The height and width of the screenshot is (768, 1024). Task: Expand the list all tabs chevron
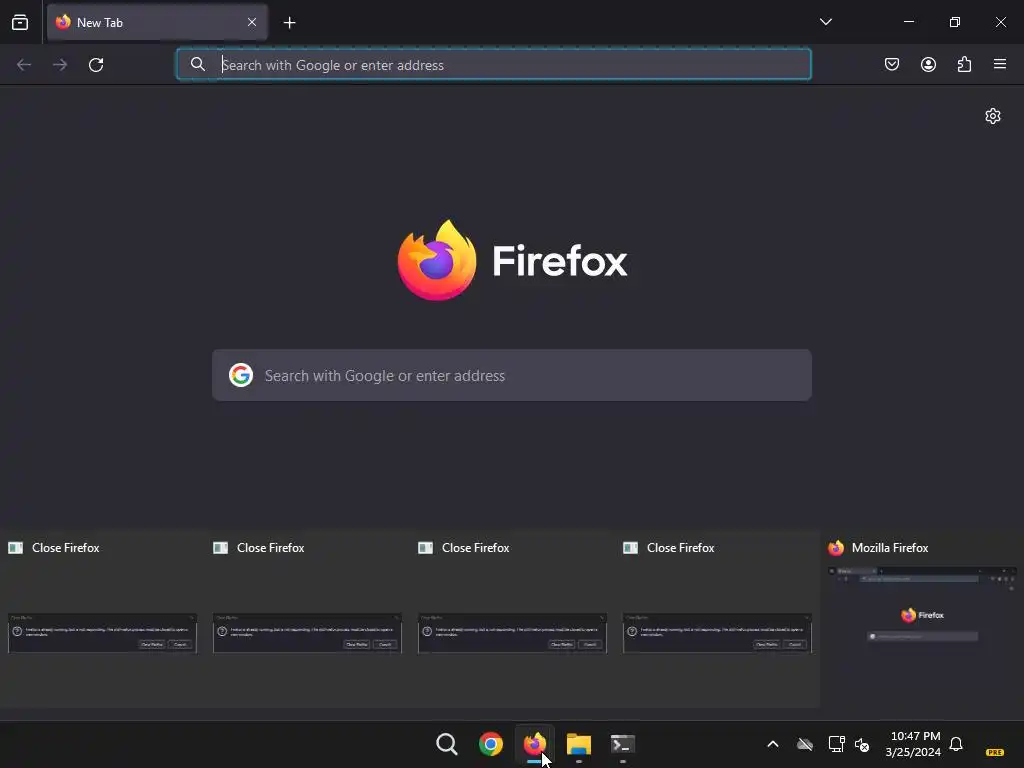pos(825,22)
